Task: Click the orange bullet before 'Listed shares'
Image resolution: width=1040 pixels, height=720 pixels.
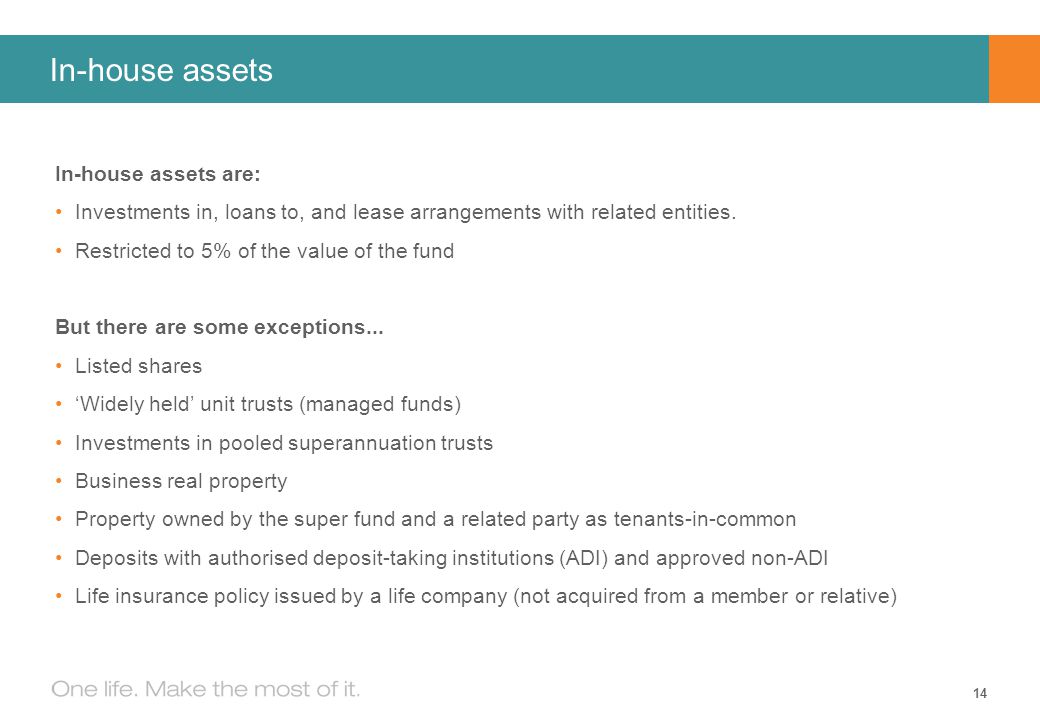Action: point(59,366)
